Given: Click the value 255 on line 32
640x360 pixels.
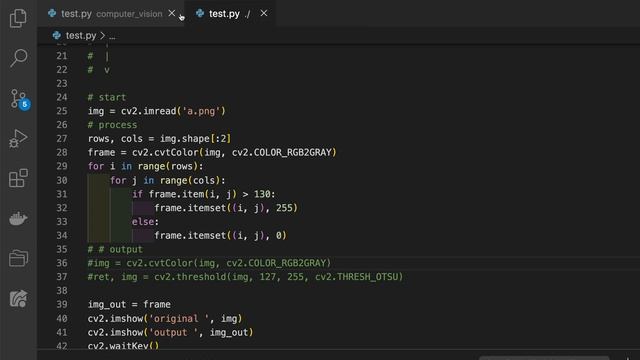Looking at the screenshot, I should click(284, 208).
